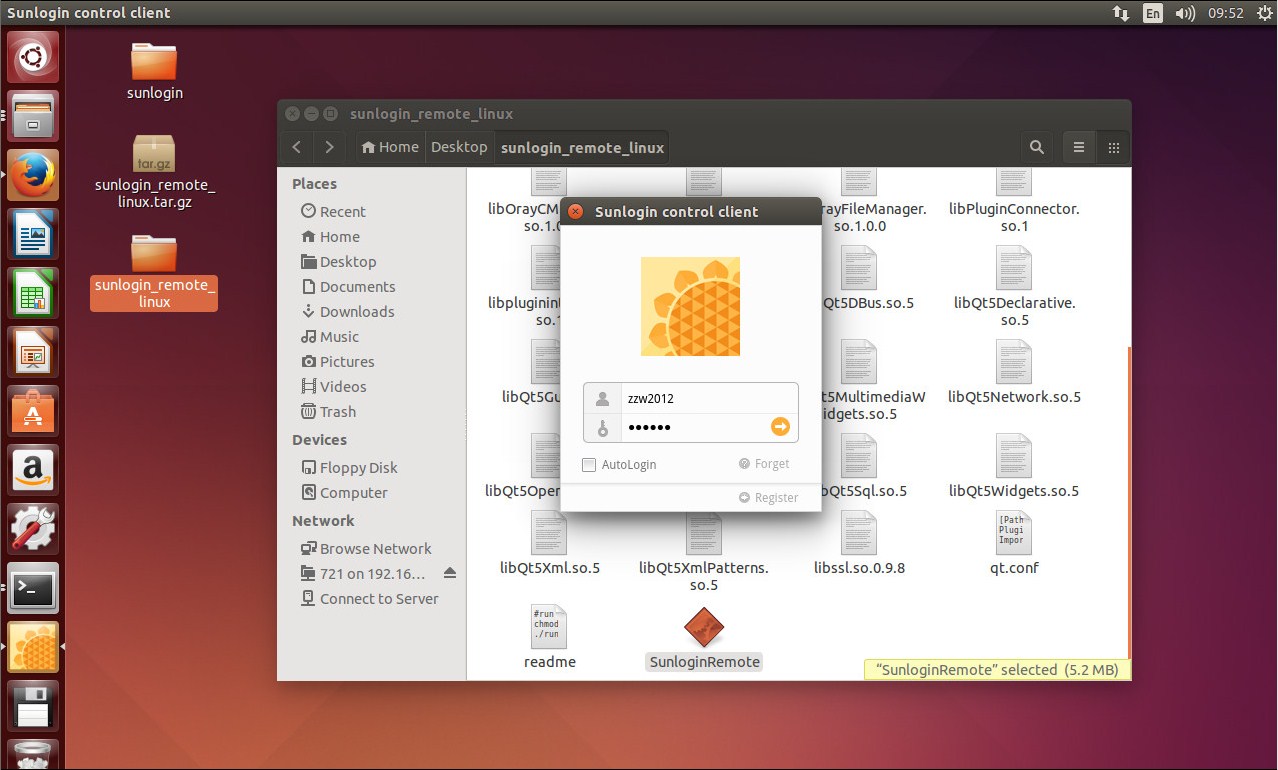Launch LibreOffice Writer from the launcher
Image resolution: width=1278 pixels, height=770 pixels.
(33, 234)
